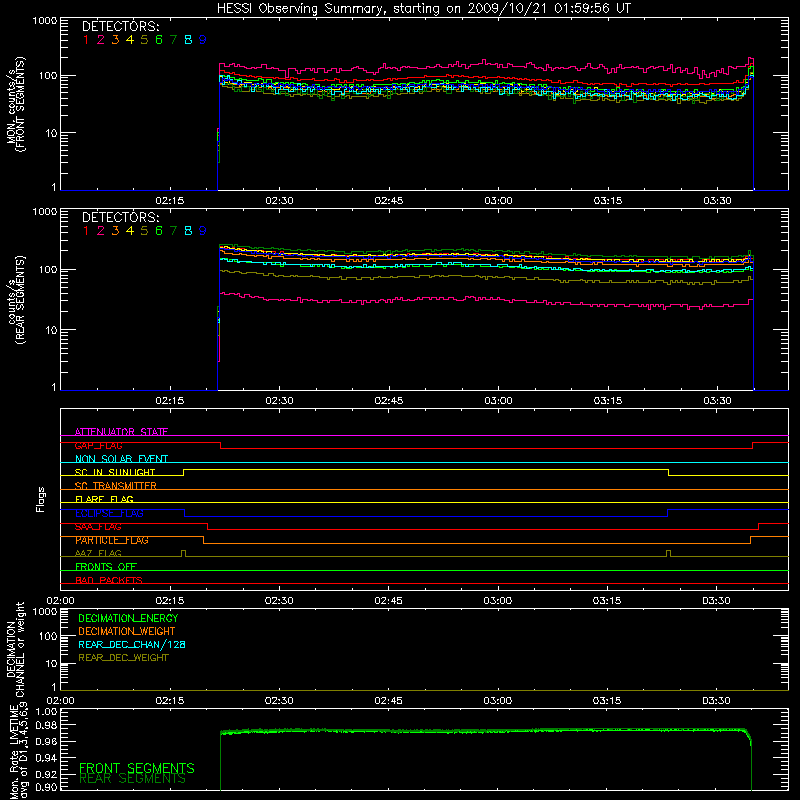This screenshot has width=800, height=800.
Task: Click the 0.98 value on livetime y-axis
Action: coord(46,726)
